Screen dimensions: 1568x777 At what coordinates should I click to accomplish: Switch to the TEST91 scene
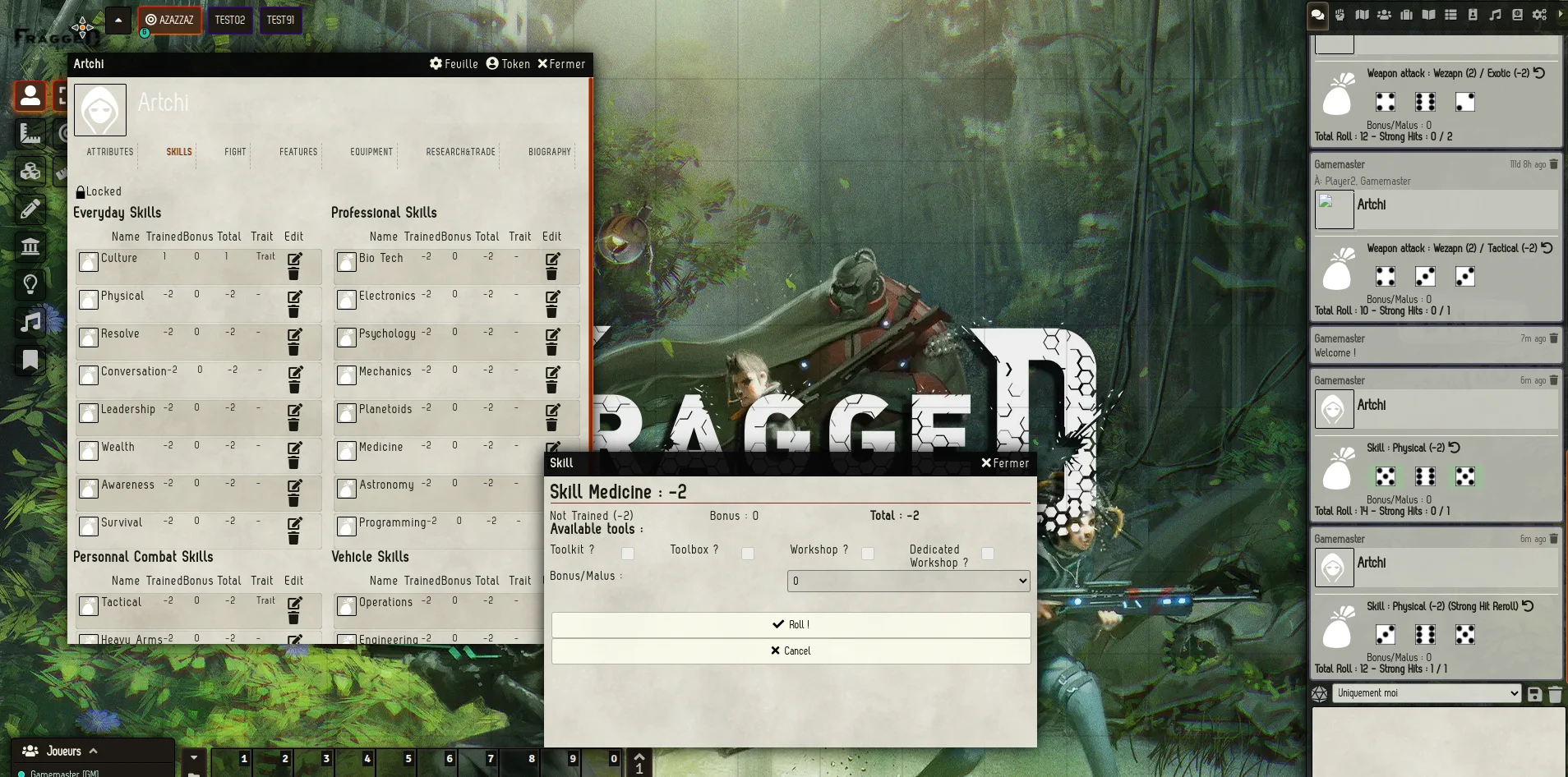(x=280, y=20)
